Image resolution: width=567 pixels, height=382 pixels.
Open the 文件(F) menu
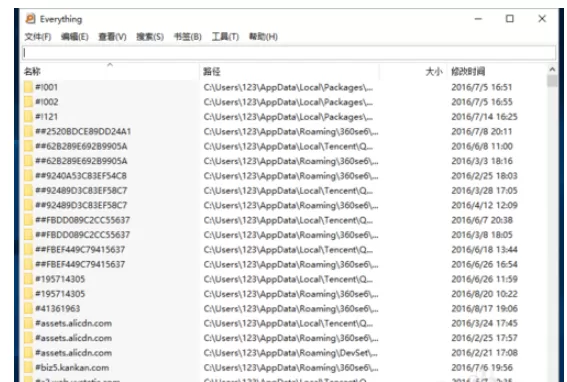(x=38, y=37)
